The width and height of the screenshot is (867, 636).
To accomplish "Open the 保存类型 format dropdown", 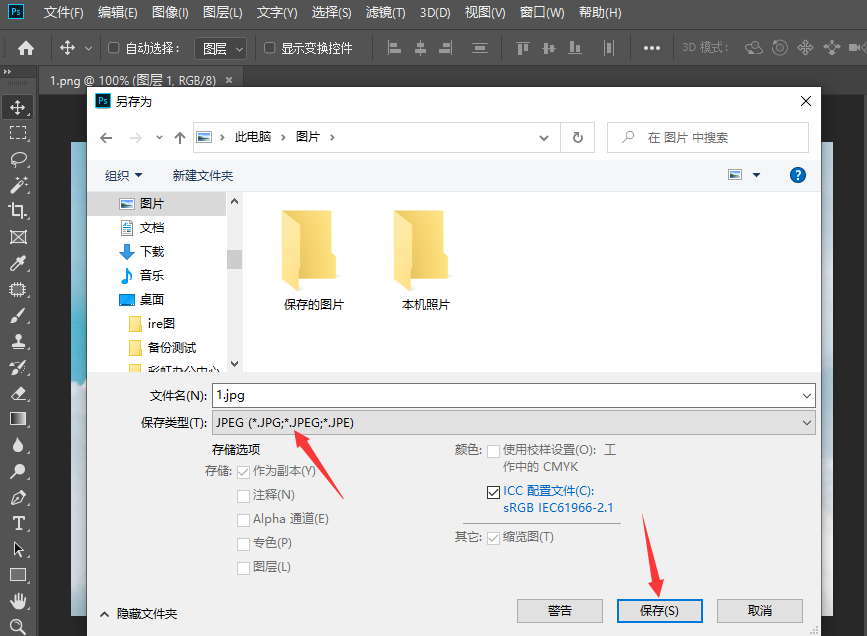I will pos(806,422).
